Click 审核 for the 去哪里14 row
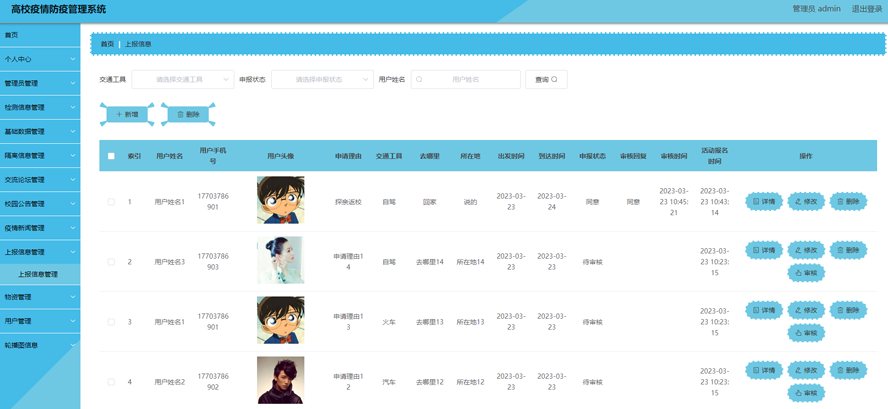 point(806,272)
